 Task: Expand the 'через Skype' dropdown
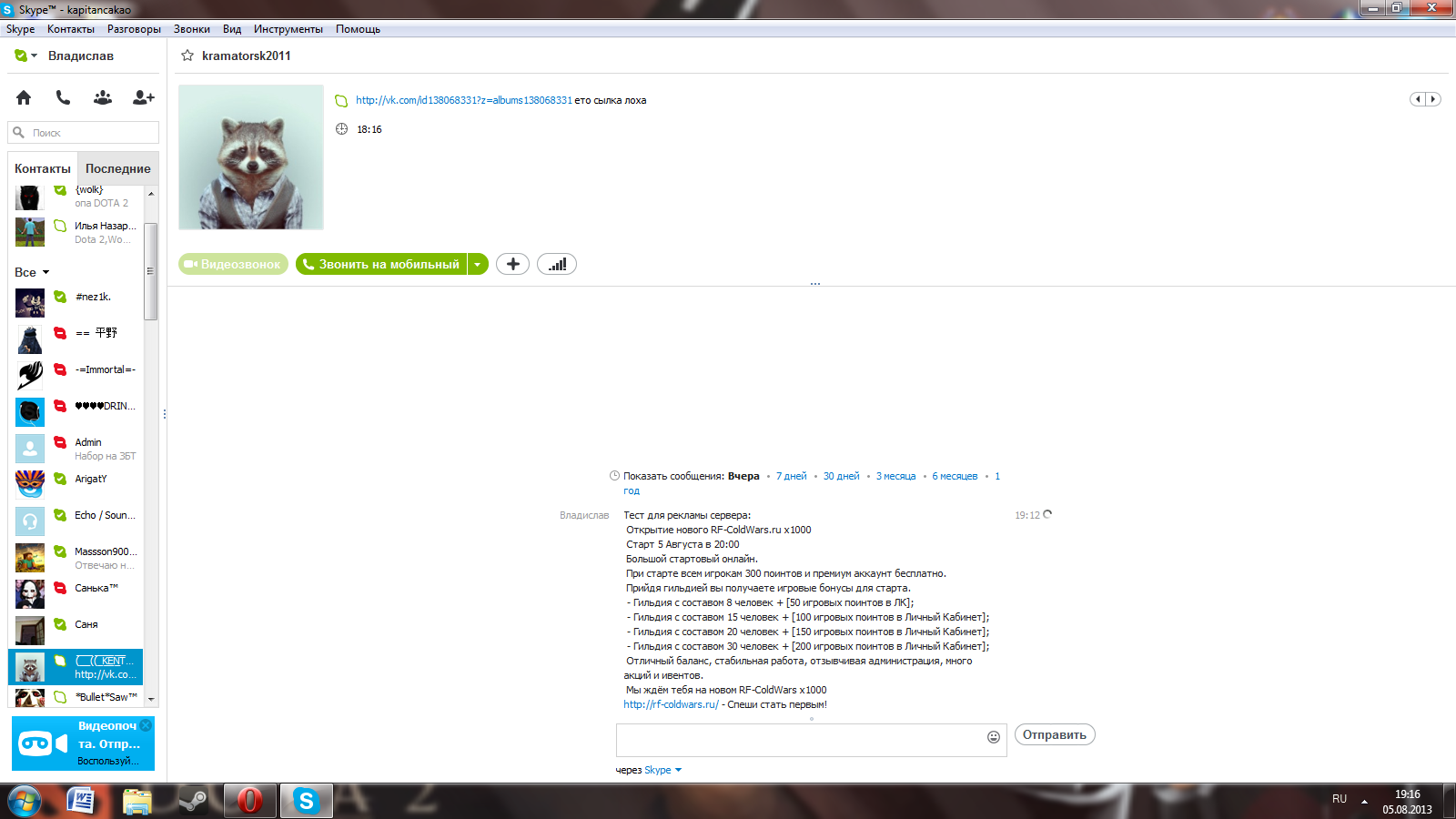(663, 770)
